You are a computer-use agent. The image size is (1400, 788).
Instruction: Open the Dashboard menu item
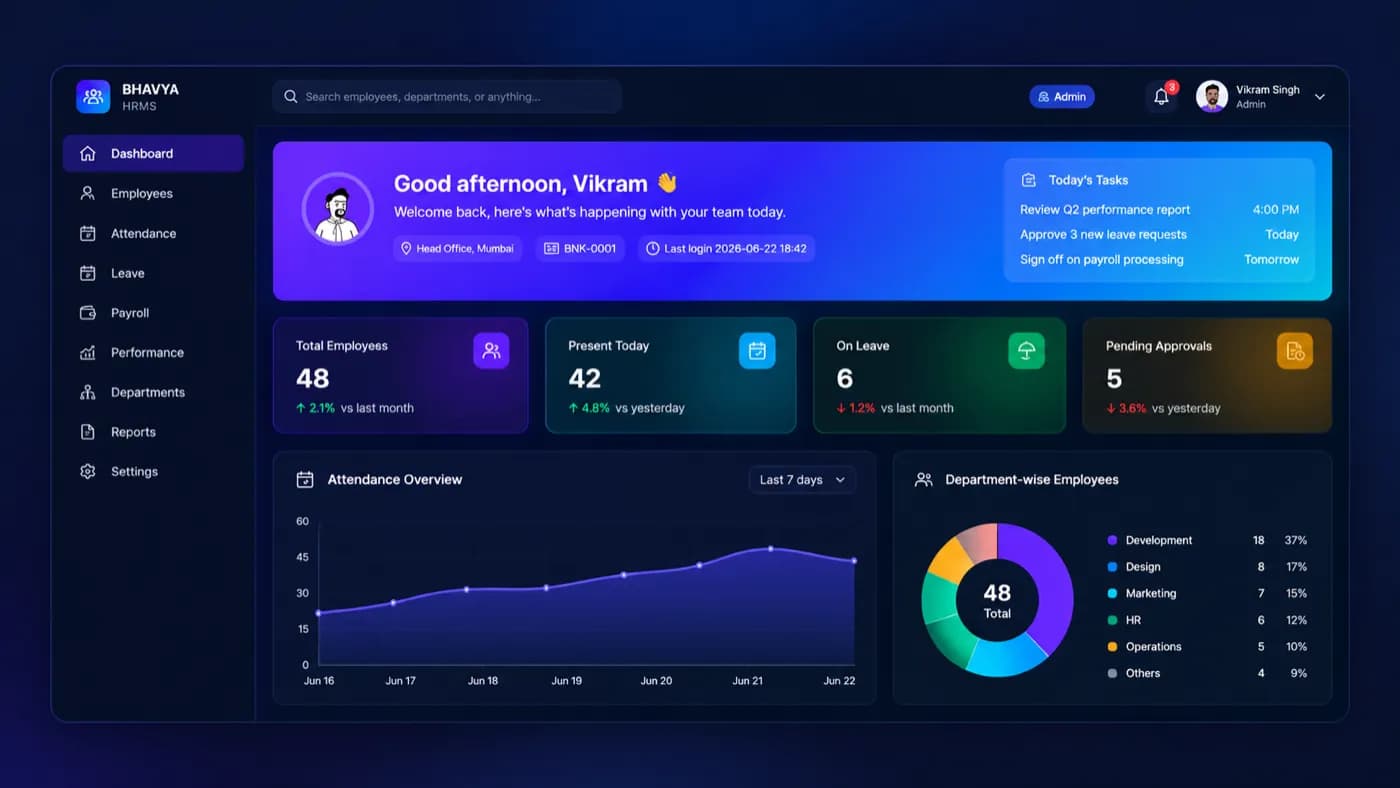(153, 154)
